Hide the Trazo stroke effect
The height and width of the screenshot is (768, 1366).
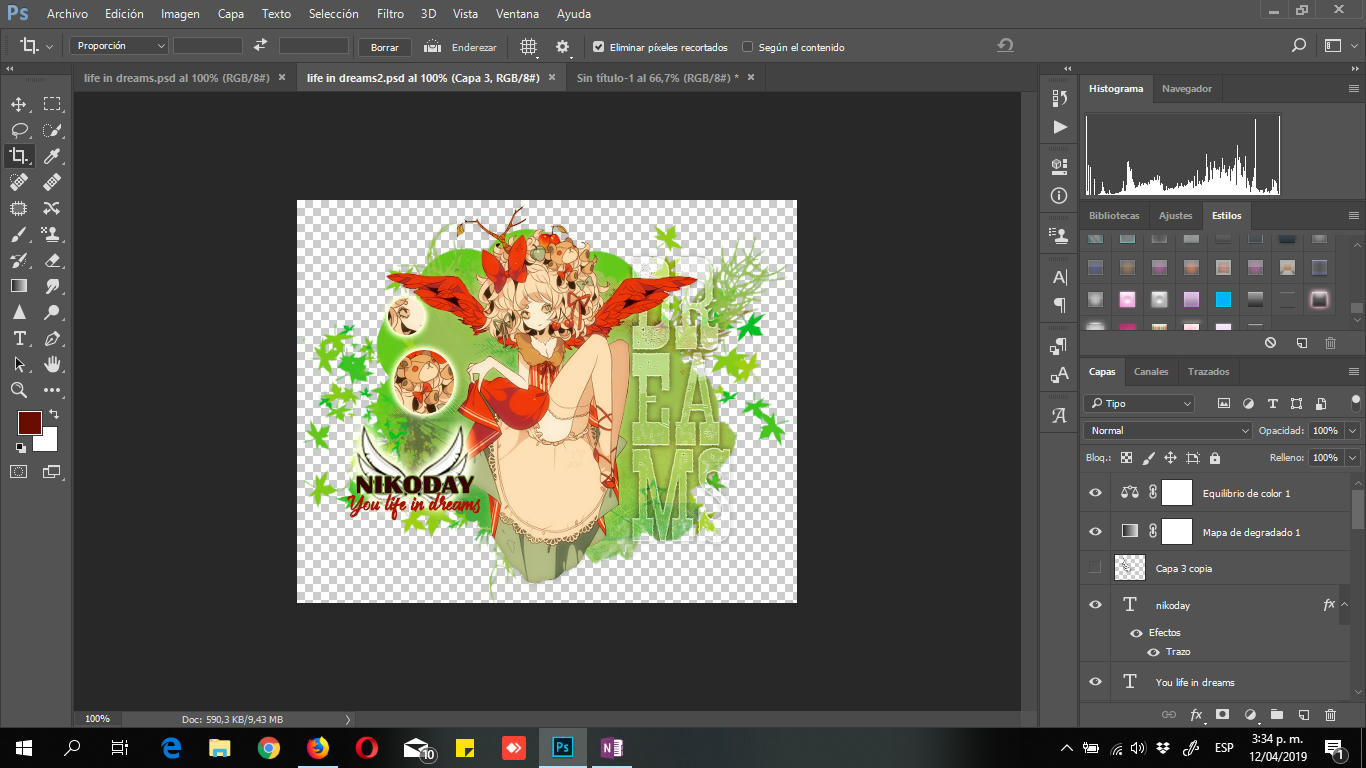1153,652
